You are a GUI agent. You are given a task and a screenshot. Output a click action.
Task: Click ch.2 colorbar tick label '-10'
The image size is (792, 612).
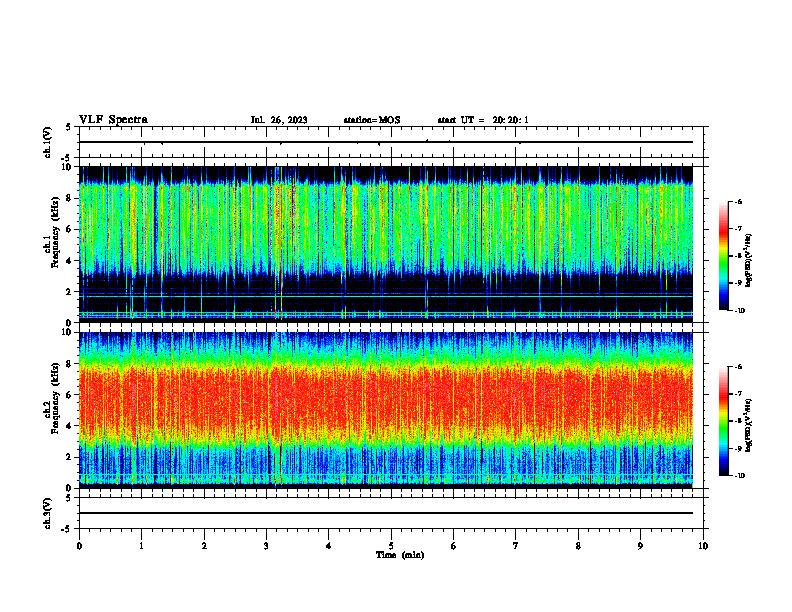point(739,475)
